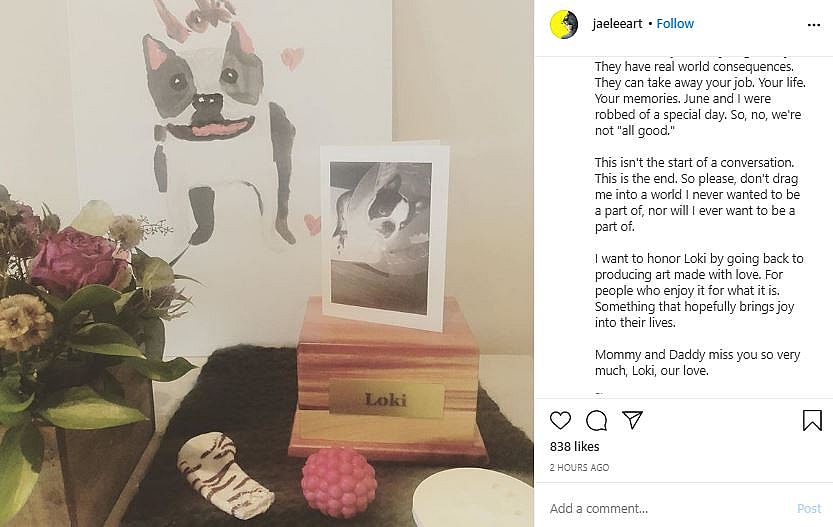The image size is (833, 527).
Task: Open the 2 HOURS AGO timestamp link
Action: click(x=579, y=468)
